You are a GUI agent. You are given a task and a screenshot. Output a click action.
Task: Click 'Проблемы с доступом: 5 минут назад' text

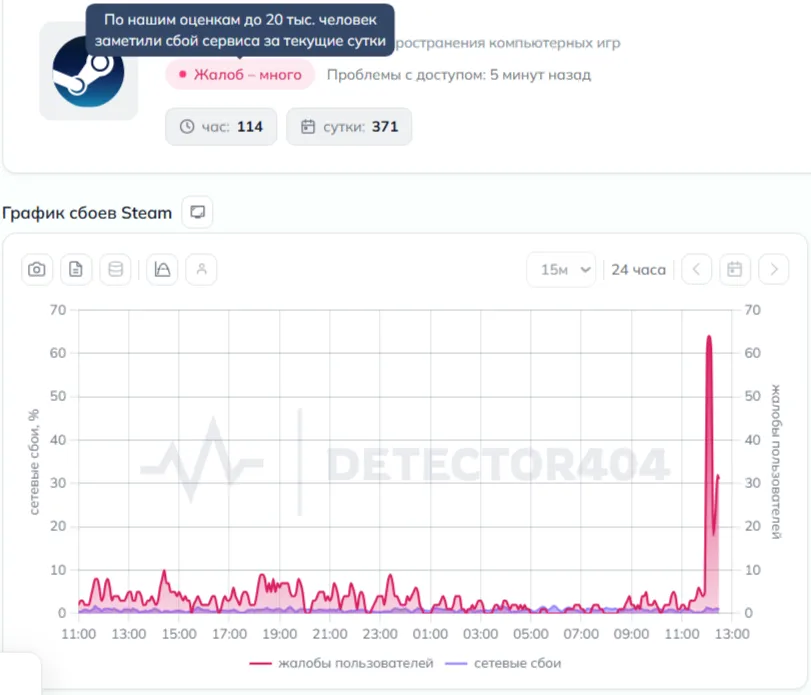[459, 75]
